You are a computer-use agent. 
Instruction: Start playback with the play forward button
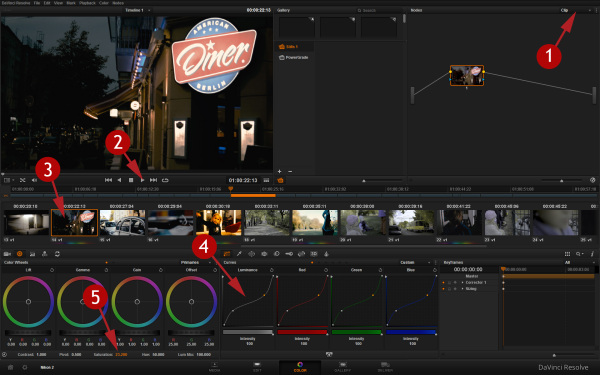142,180
